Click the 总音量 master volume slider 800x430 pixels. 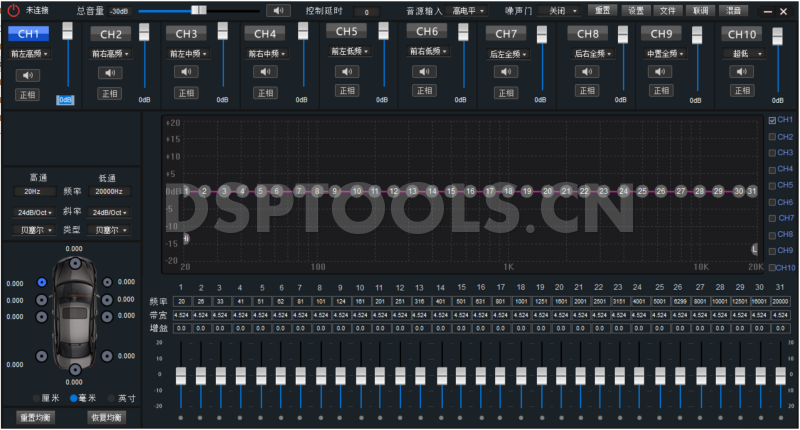[x=197, y=10]
